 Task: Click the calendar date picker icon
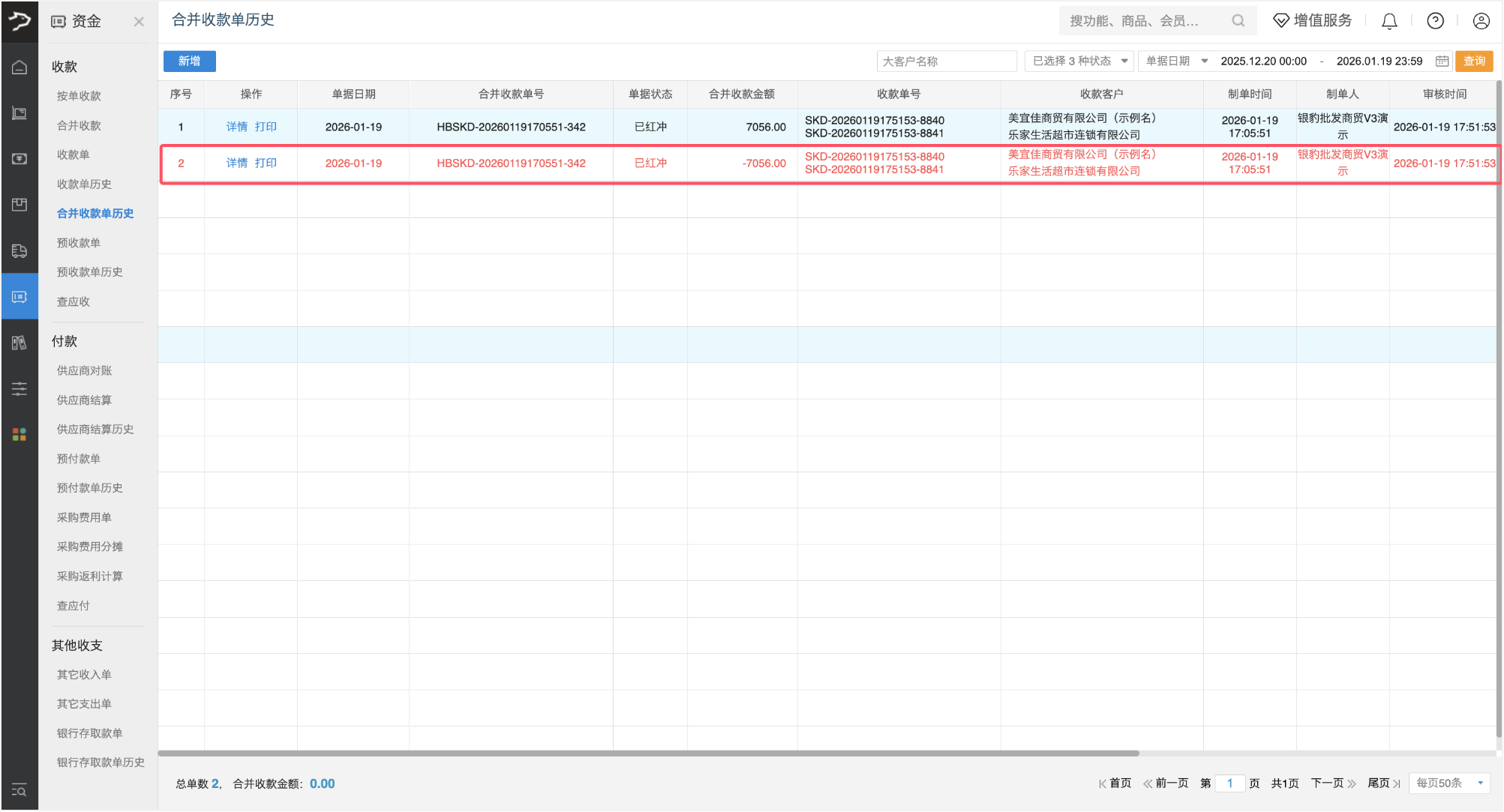pyautogui.click(x=1442, y=61)
